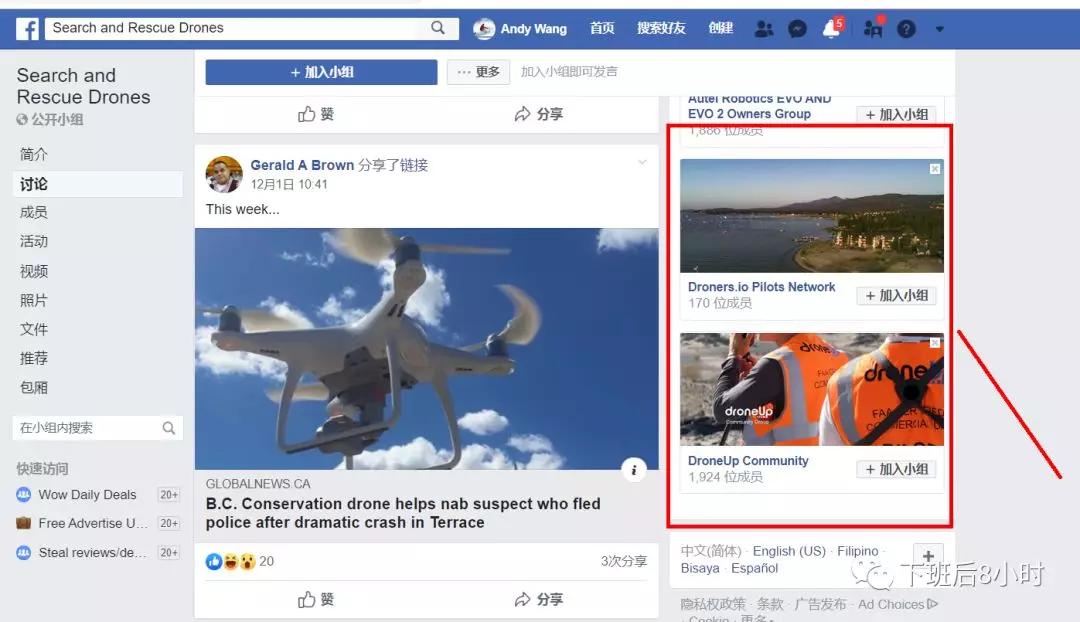
Task: Open the groups shortcut icon with red dot
Action: click(x=873, y=28)
